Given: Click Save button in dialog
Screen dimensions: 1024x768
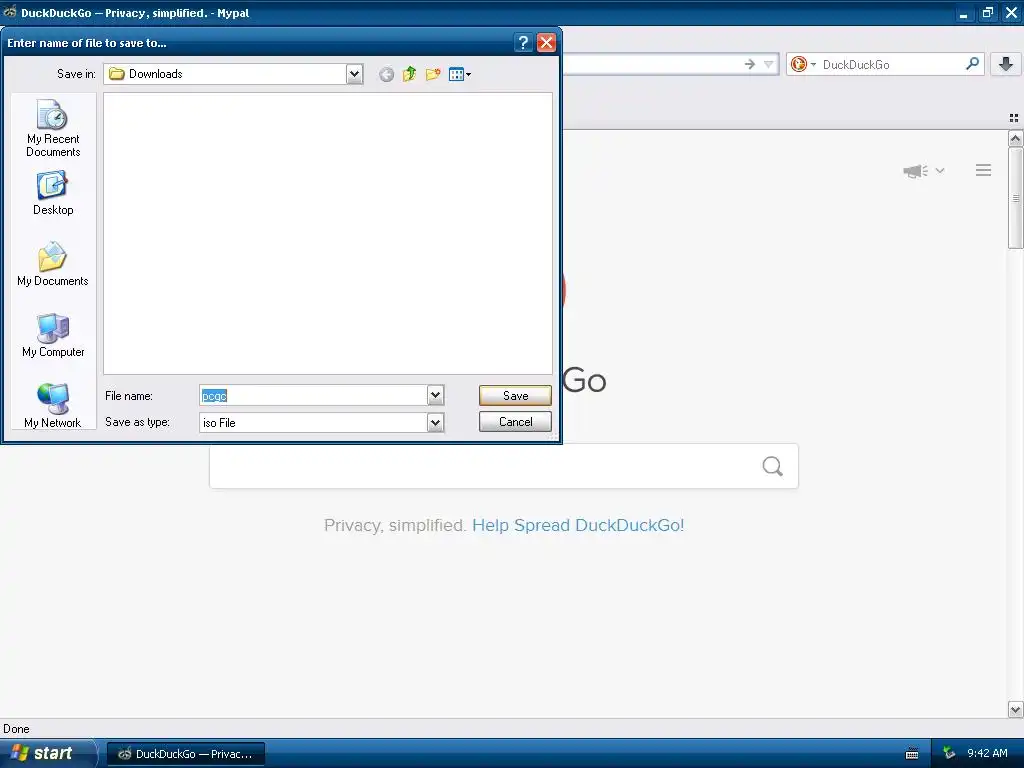Looking at the screenshot, I should [x=515, y=395].
